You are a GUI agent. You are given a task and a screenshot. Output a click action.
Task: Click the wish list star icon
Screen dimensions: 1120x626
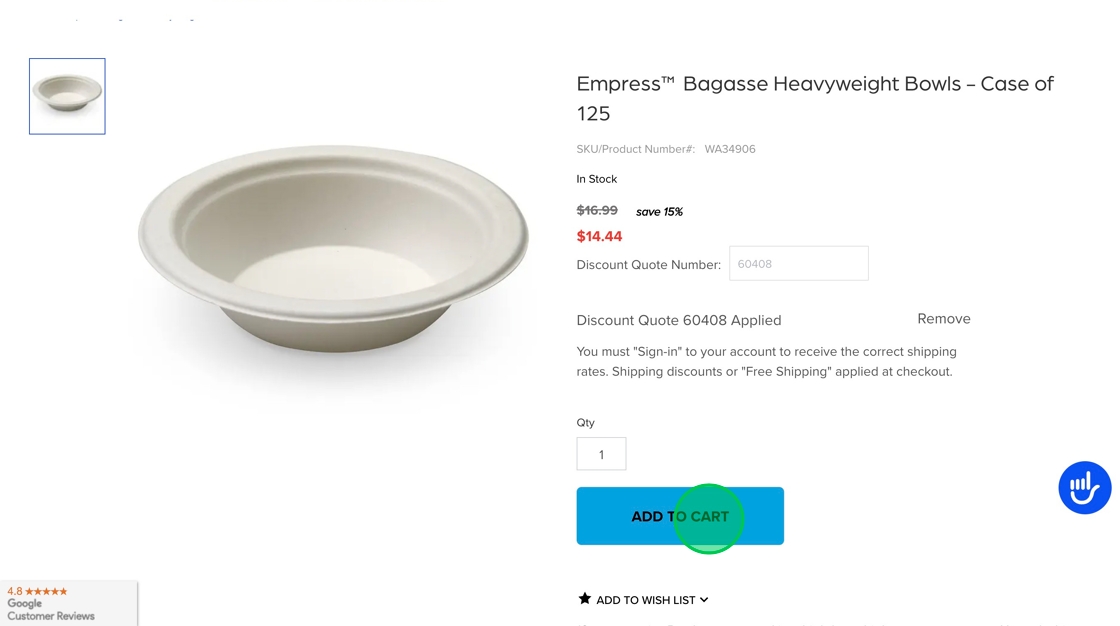point(585,599)
